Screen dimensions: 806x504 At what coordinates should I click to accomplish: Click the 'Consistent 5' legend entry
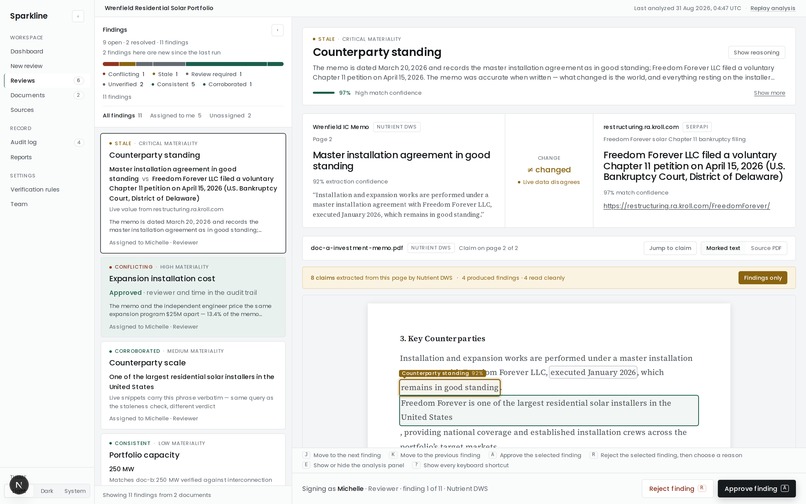(x=173, y=84)
